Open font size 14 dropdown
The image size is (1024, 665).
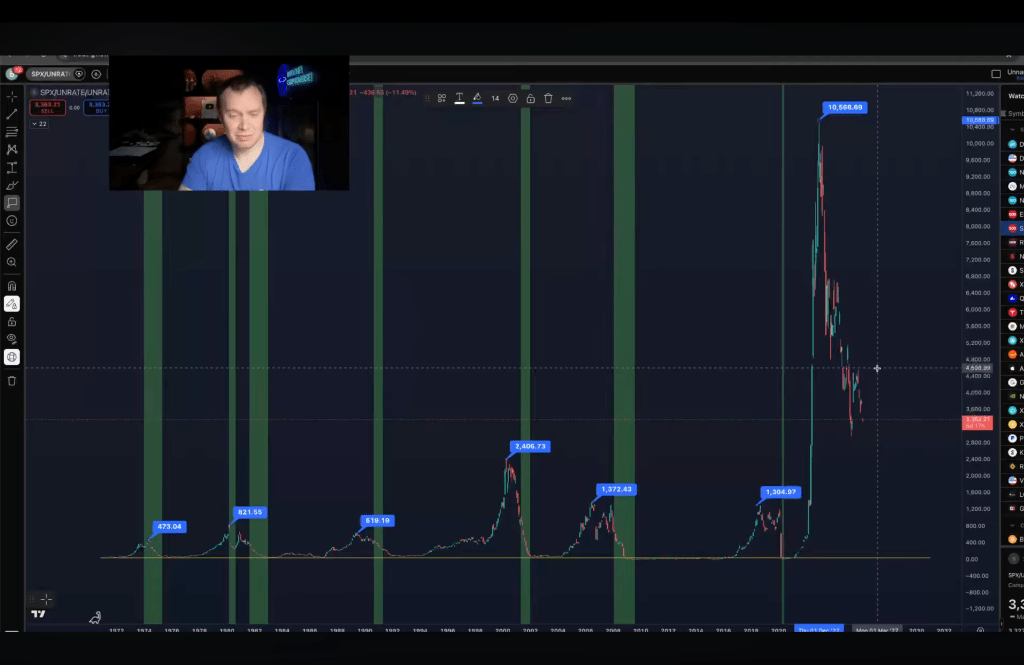tap(495, 99)
